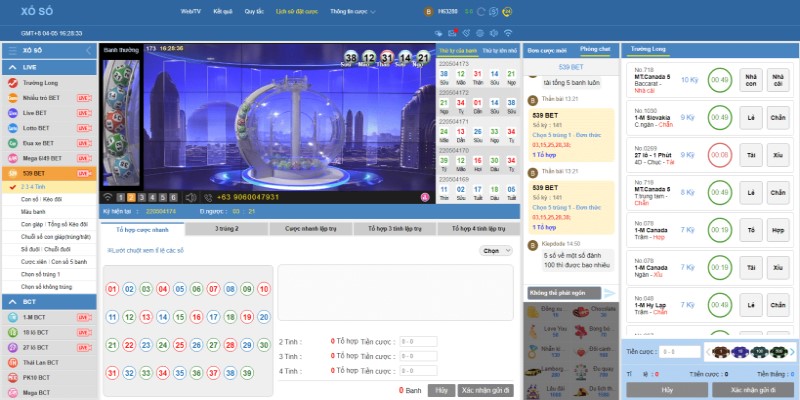
Task: Switch video to line 5
Action: point(163,197)
